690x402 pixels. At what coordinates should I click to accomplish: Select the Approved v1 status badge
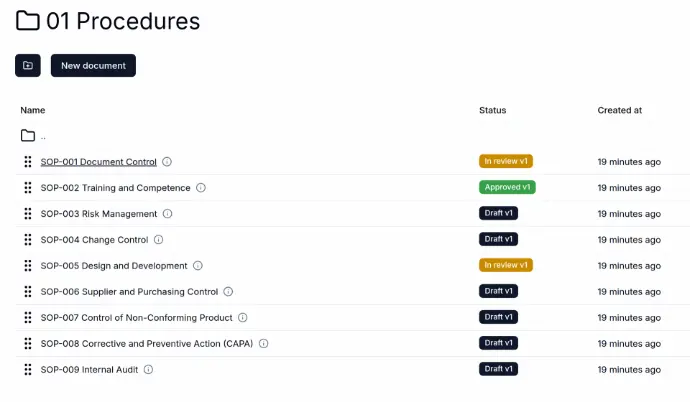[x=507, y=187]
